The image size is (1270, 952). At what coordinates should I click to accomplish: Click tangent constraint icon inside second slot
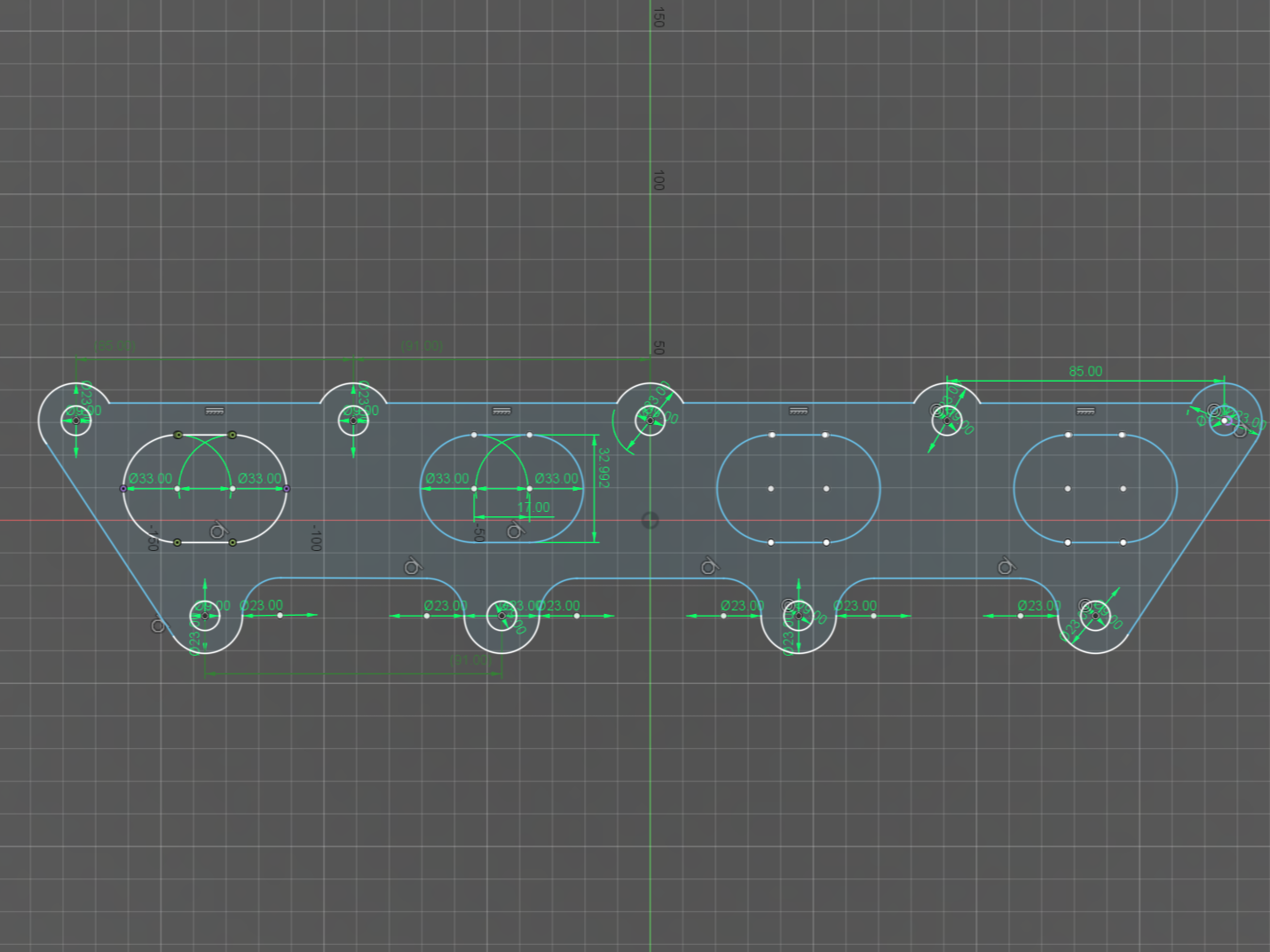pos(515,531)
